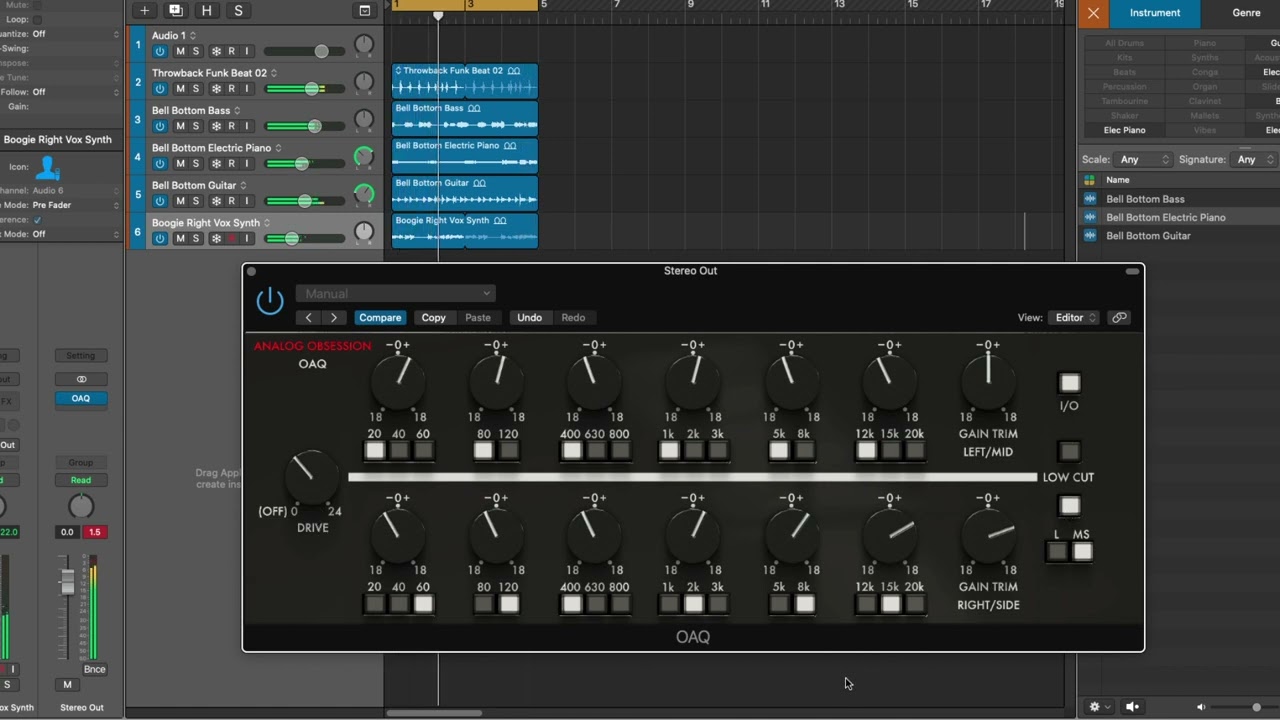Switch to the Instrument tab
This screenshot has height=720, width=1280.
pyautogui.click(x=1155, y=13)
